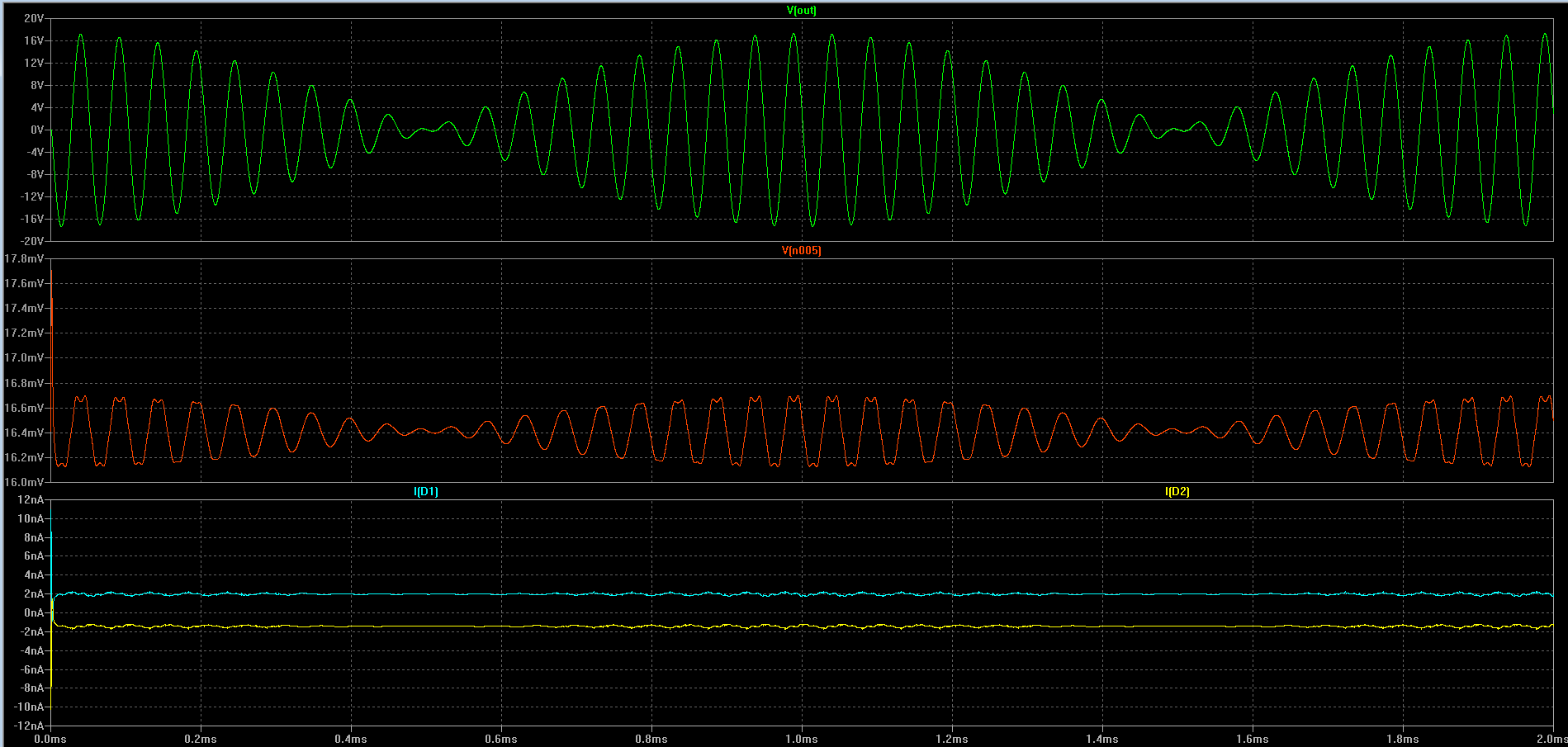The width and height of the screenshot is (1568, 747).
Task: Click the 12nA axis label
Action: (x=31, y=499)
